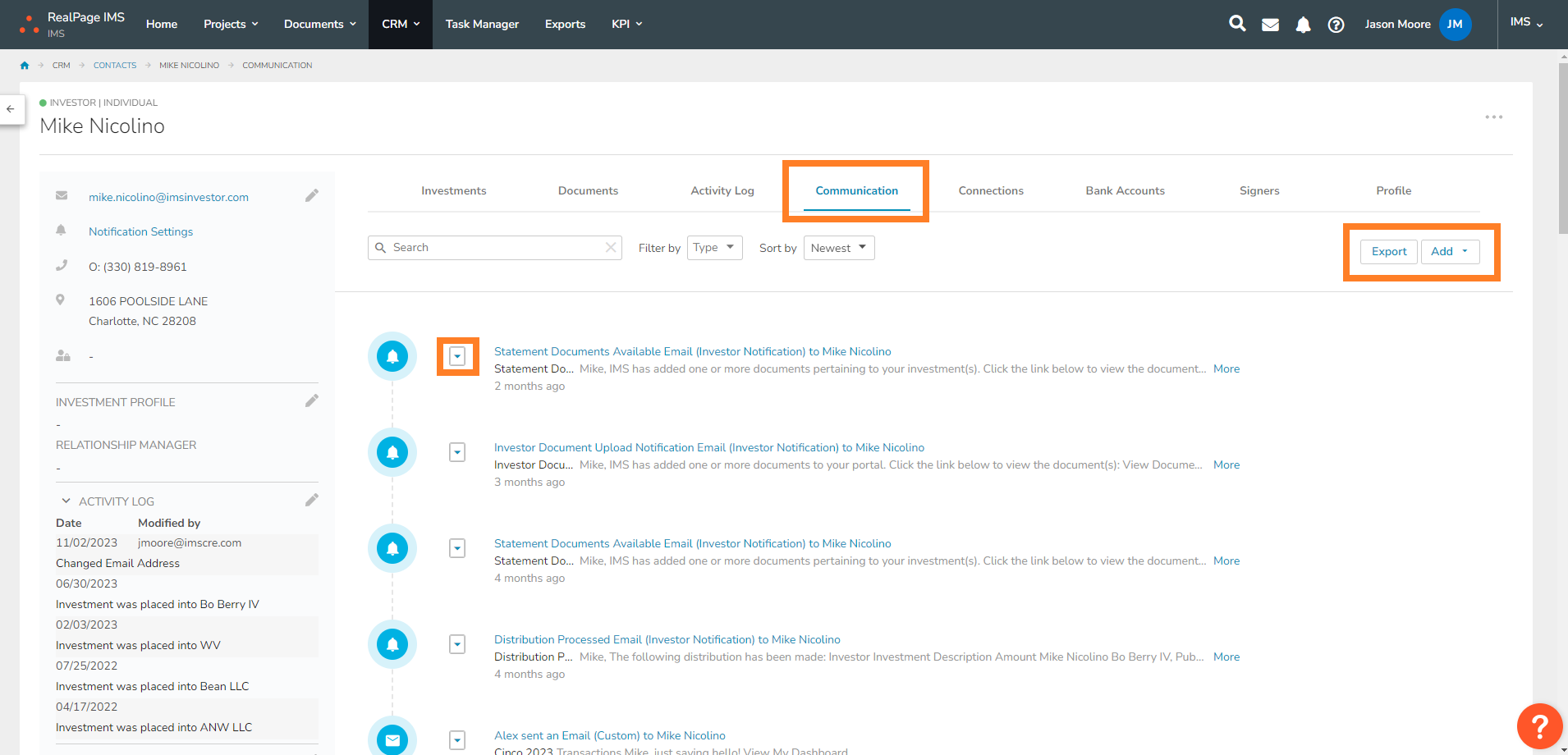Open Notification Settings link
The height and width of the screenshot is (755, 1568).
coord(140,231)
